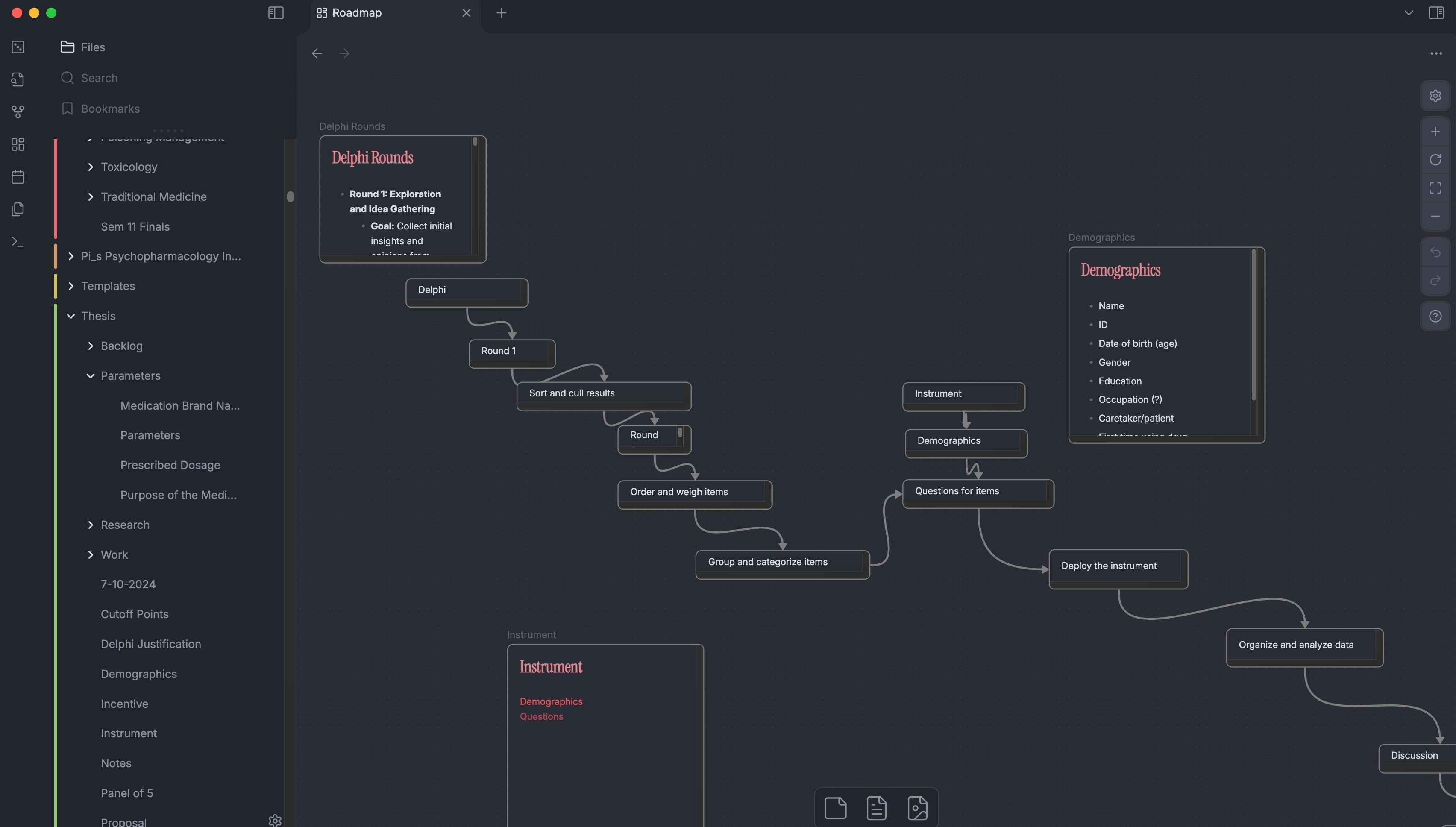Switch to the Bookmarks tab

pos(100,109)
